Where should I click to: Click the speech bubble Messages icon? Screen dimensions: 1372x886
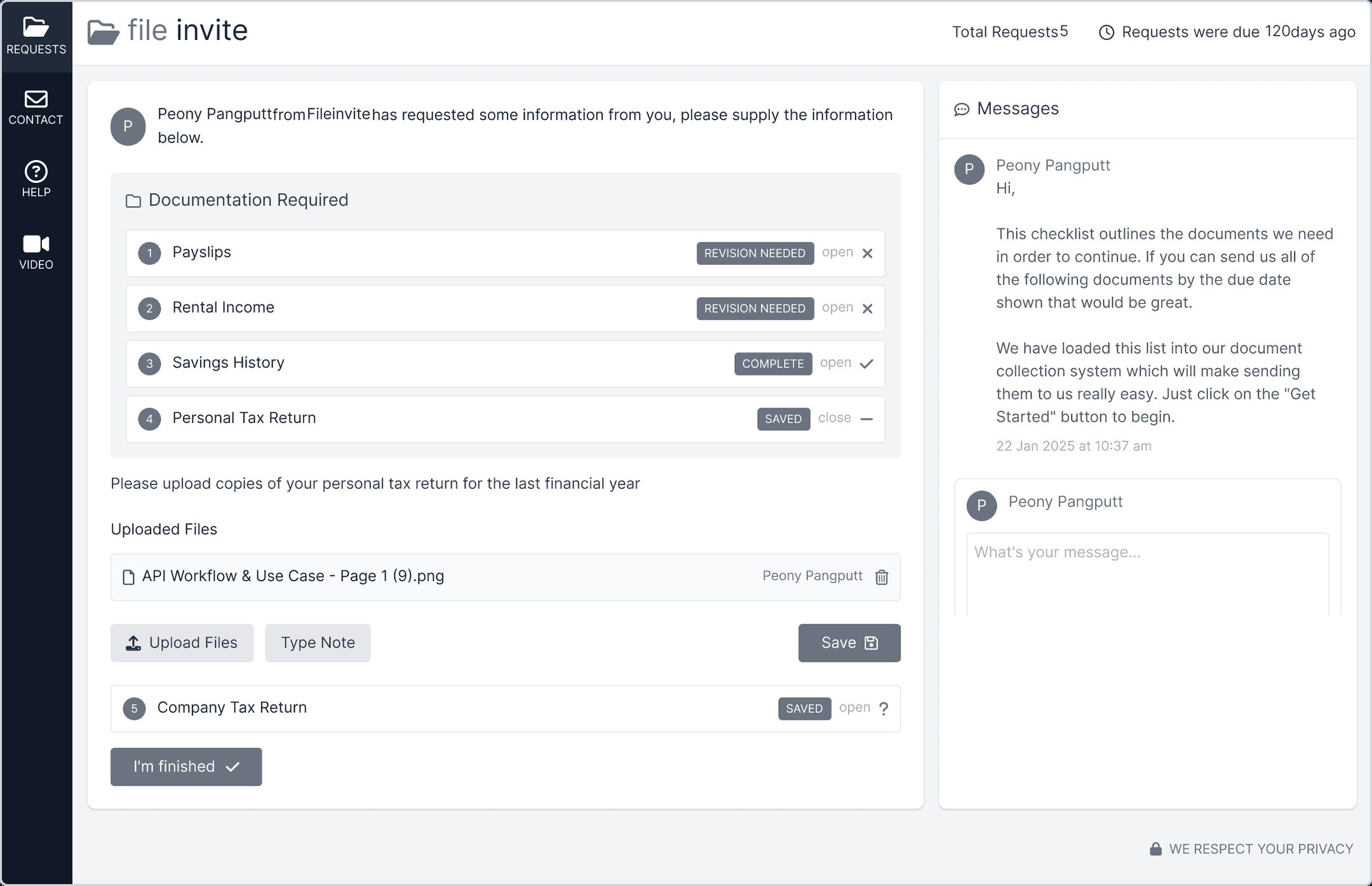click(x=962, y=109)
